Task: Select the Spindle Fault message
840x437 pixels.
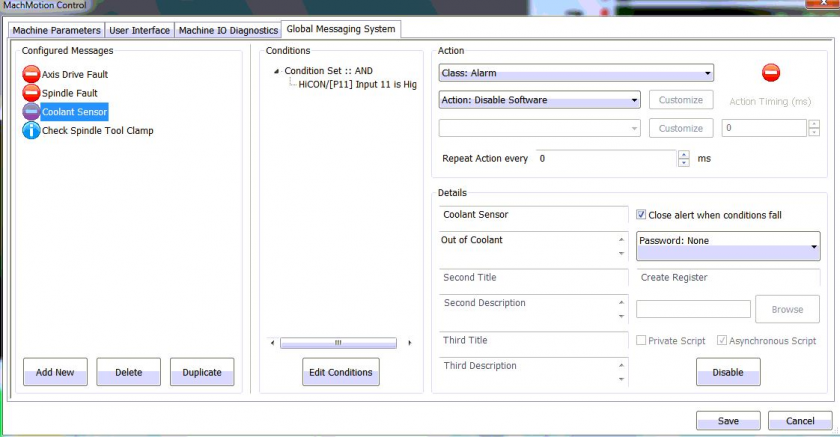Action: pos(70,93)
